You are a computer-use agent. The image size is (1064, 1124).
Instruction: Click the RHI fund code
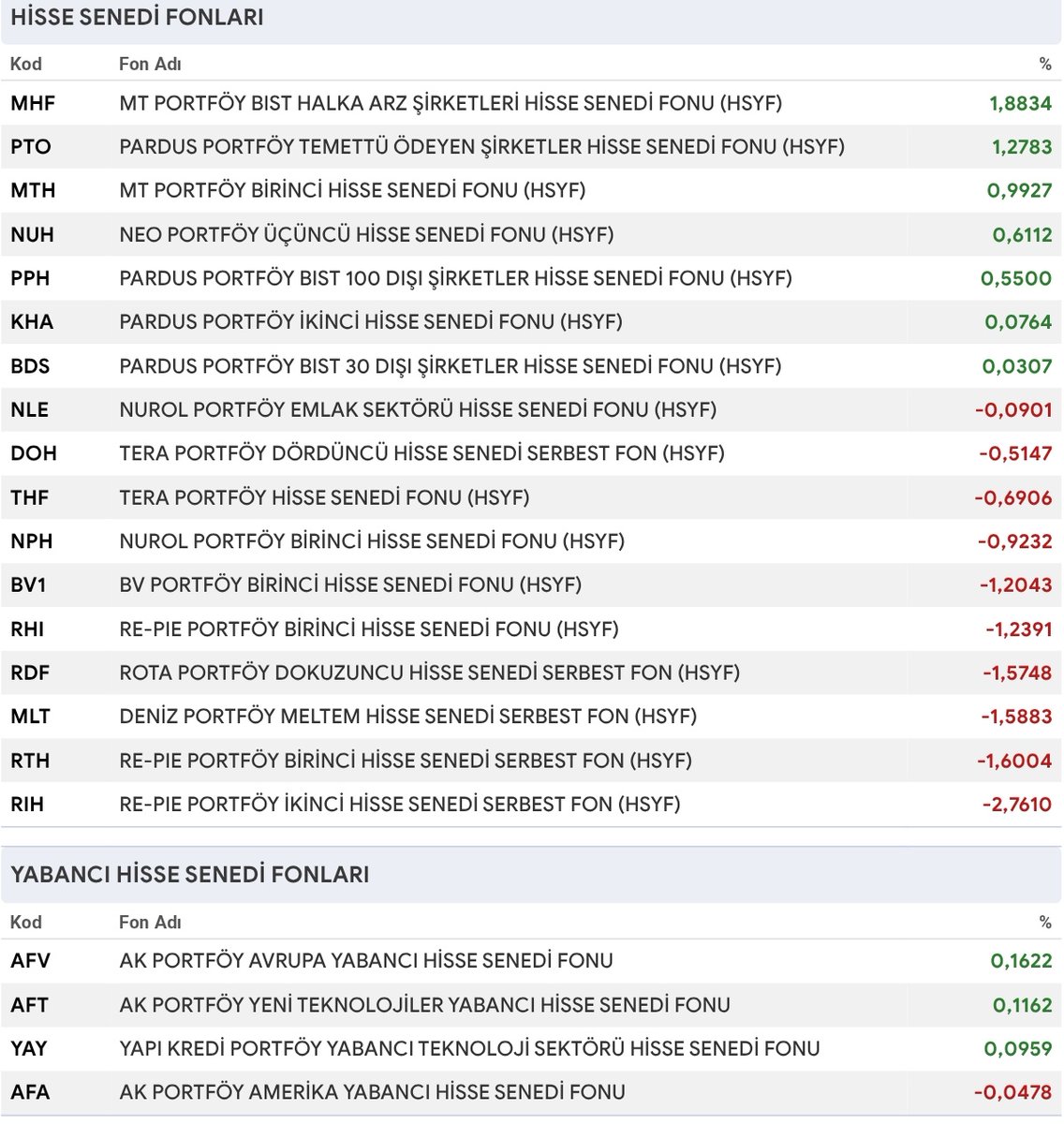coord(27,629)
